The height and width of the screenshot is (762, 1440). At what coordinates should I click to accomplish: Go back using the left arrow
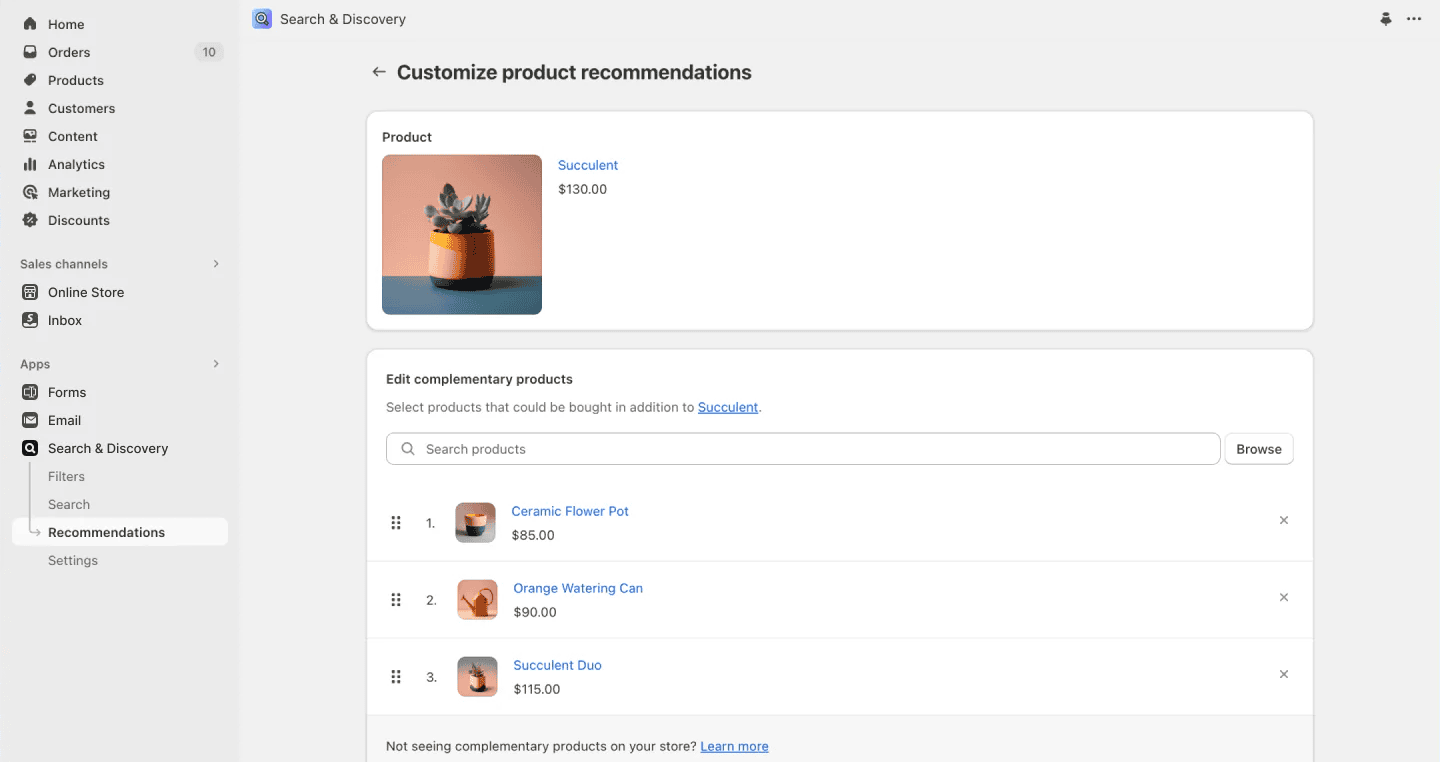(379, 72)
